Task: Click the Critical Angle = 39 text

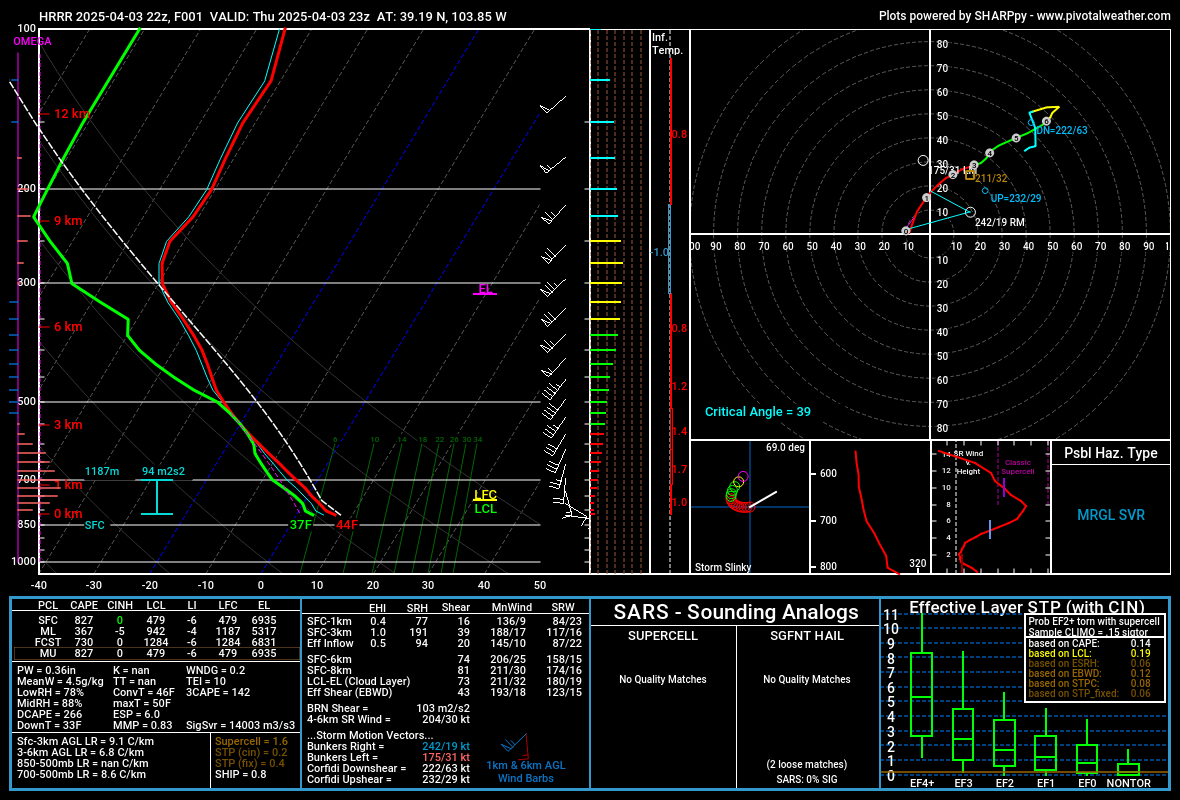Action: tap(757, 412)
